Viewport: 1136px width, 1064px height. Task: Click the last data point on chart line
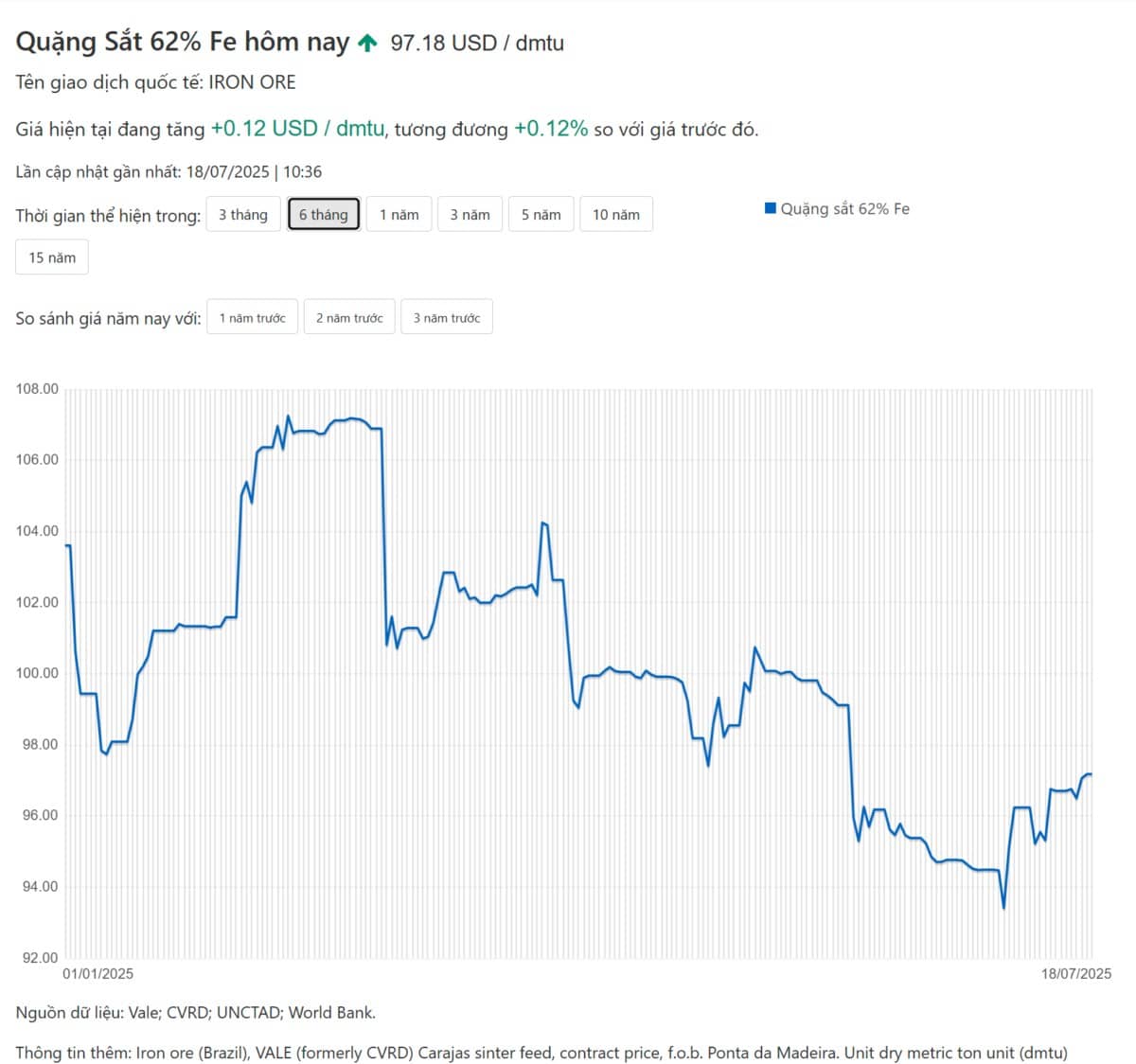point(1091,774)
